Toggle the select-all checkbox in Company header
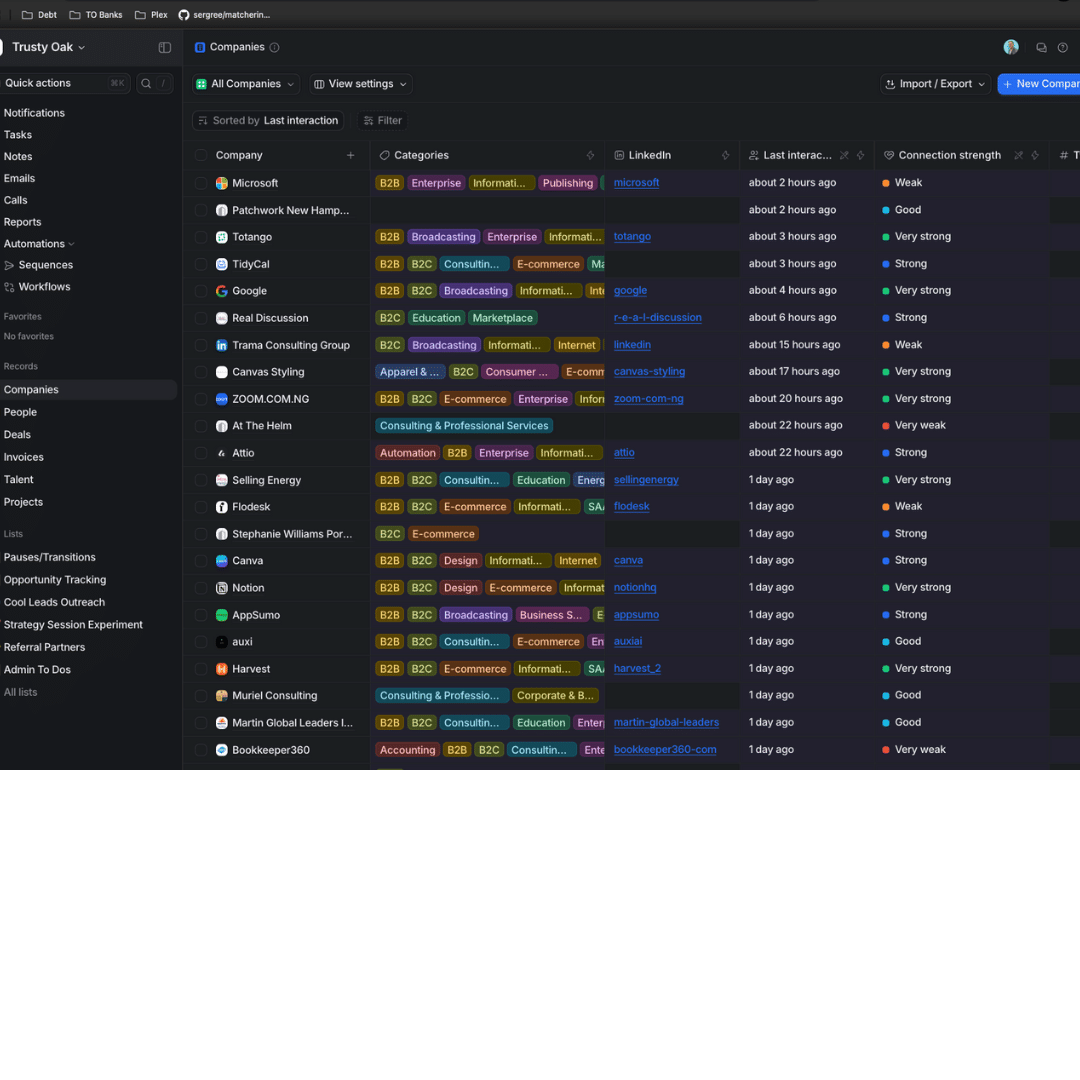Image resolution: width=1080 pixels, height=1080 pixels. (x=201, y=156)
